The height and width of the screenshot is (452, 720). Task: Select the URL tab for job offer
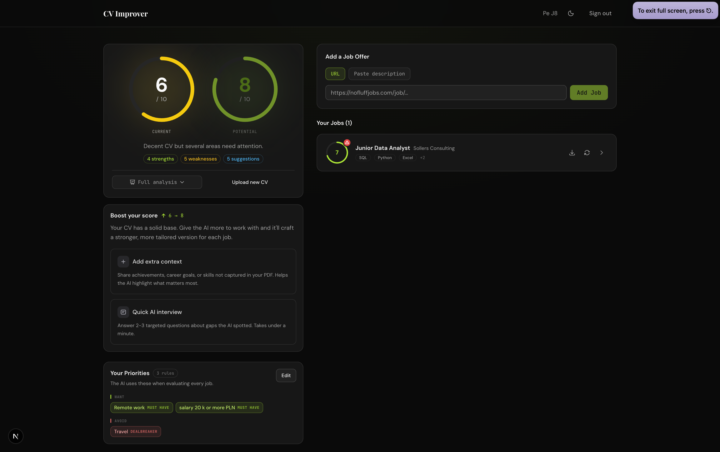click(x=335, y=74)
